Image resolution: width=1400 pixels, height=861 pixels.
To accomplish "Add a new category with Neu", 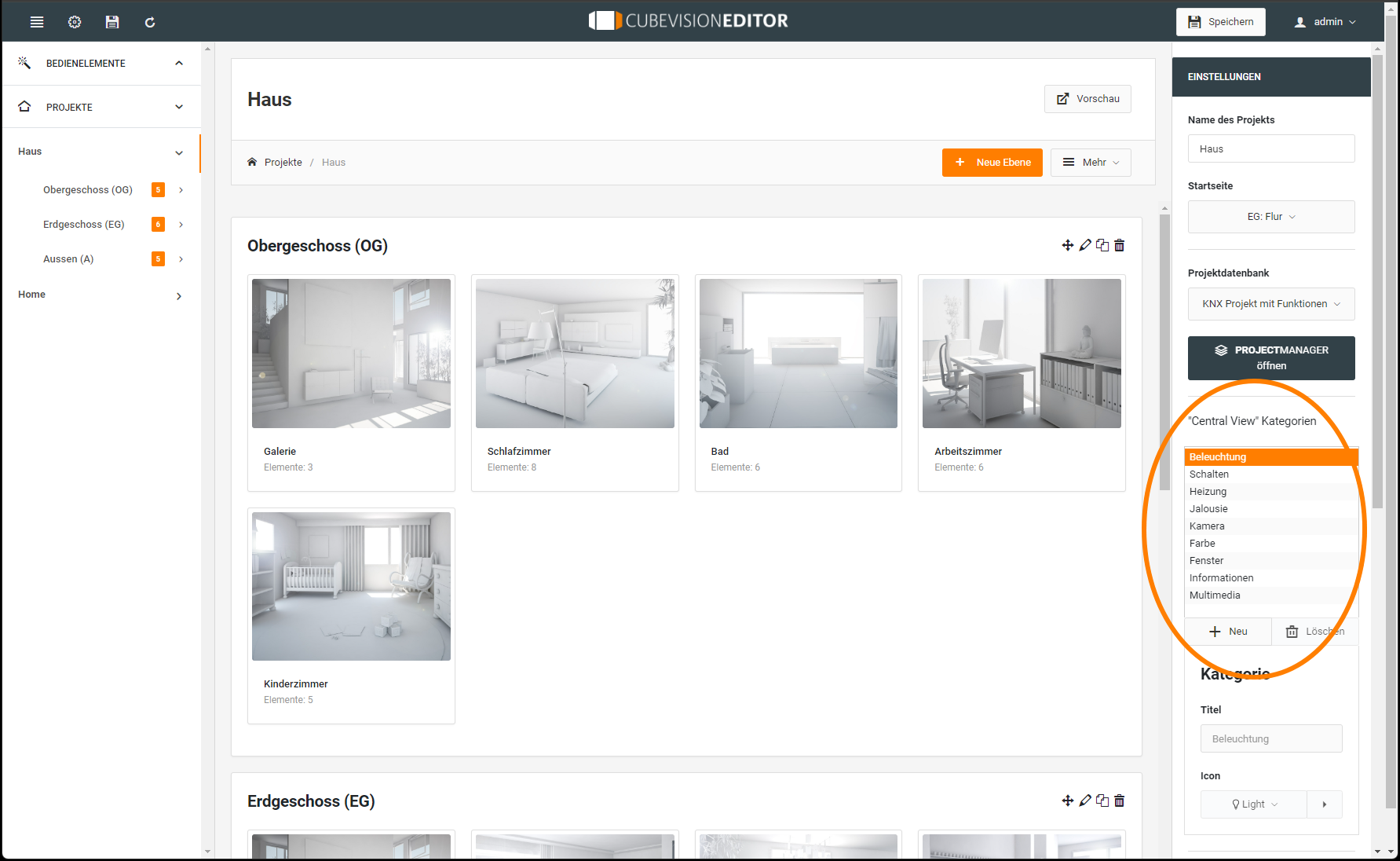I will 1228,632.
